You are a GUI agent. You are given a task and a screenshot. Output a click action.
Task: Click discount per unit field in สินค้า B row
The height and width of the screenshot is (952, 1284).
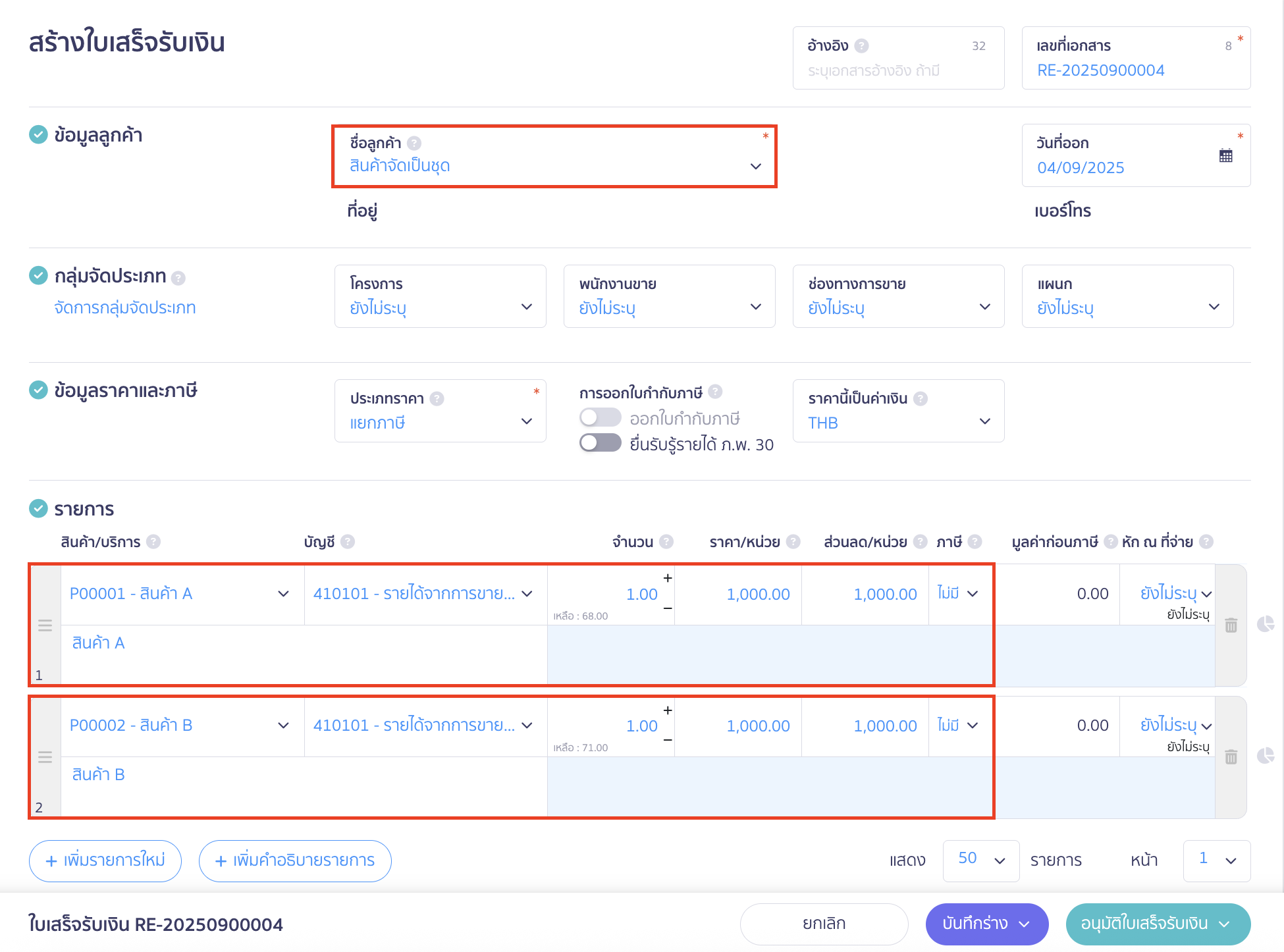[x=865, y=726]
